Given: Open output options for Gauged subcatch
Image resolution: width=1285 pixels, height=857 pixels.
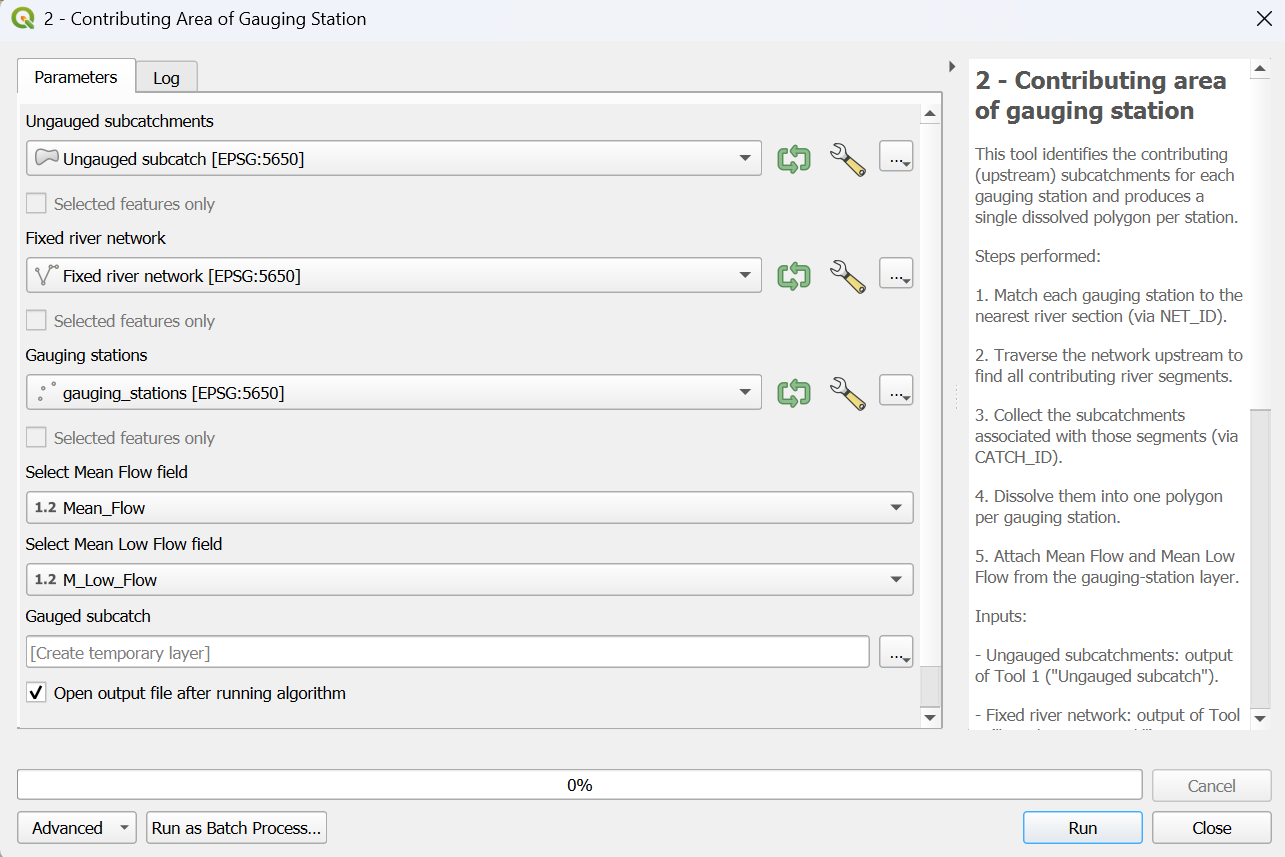Looking at the screenshot, I should click(x=896, y=653).
